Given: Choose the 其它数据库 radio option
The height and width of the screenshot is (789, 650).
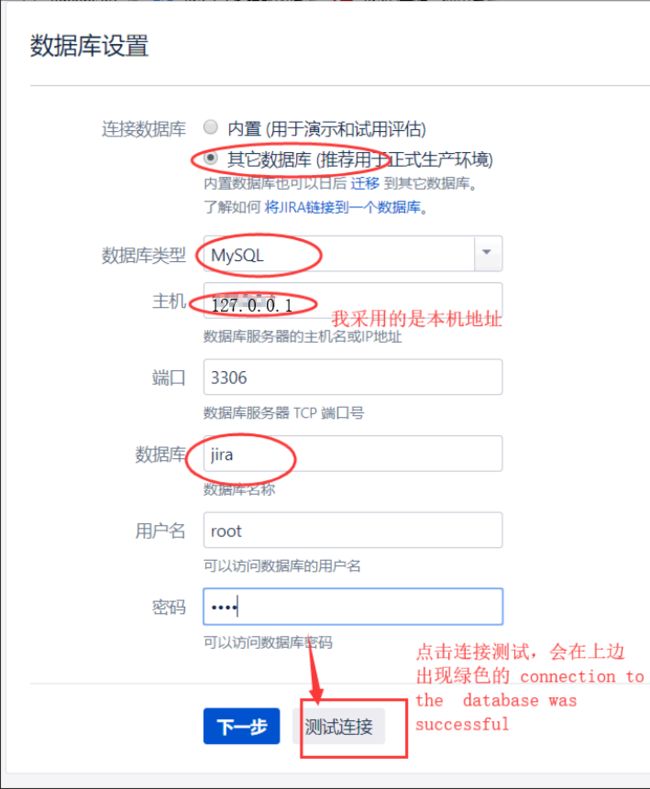Looking at the screenshot, I should (x=211, y=158).
